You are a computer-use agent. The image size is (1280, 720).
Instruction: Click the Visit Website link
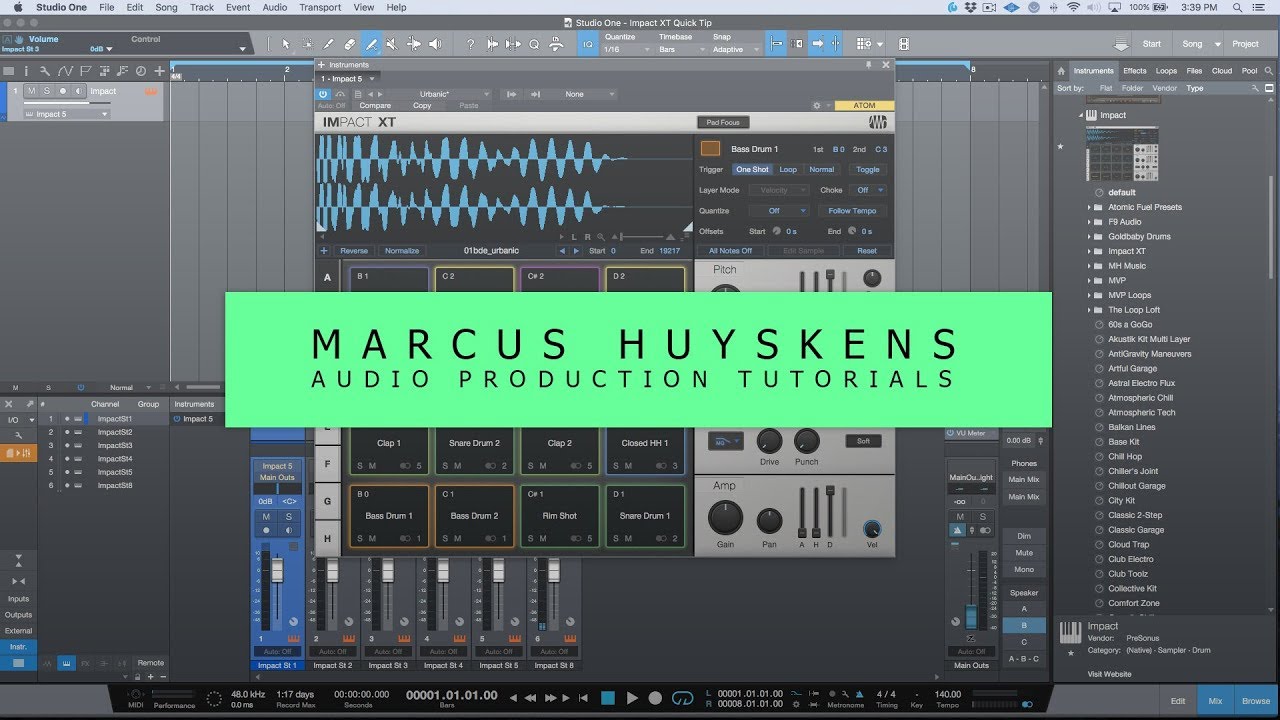[1109, 674]
